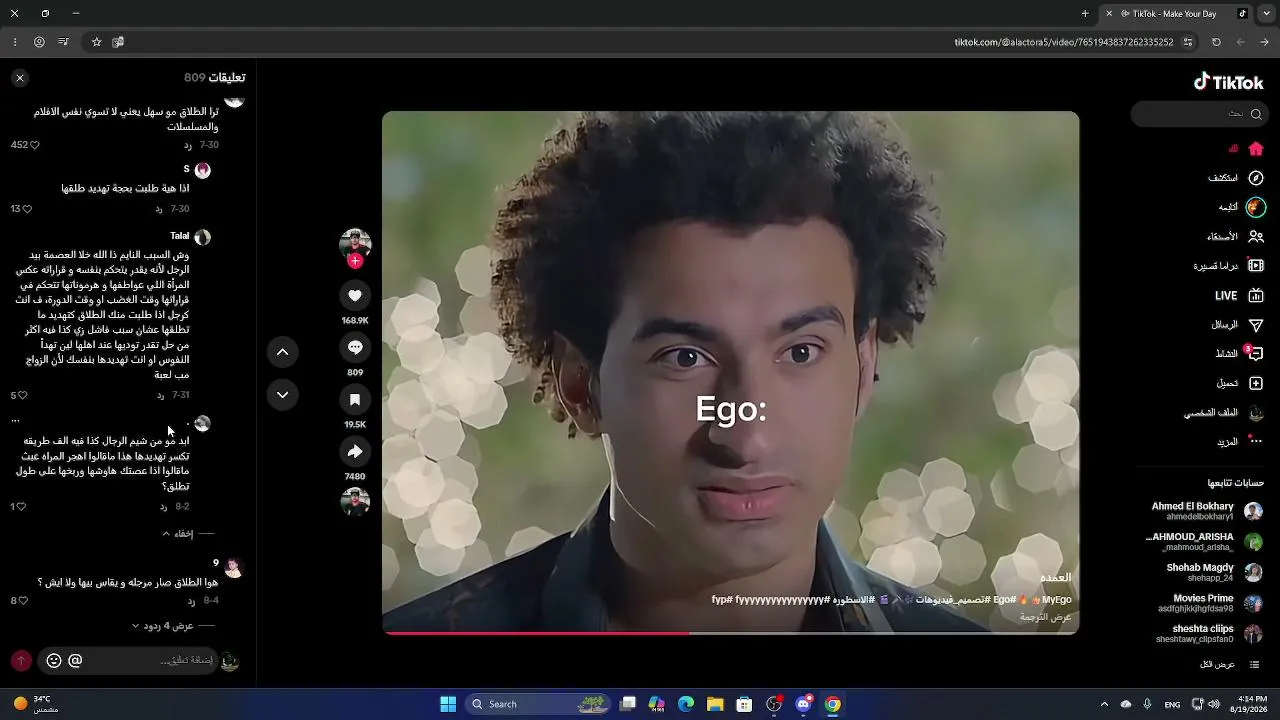Open the sheshta clips account

(x=1209, y=634)
